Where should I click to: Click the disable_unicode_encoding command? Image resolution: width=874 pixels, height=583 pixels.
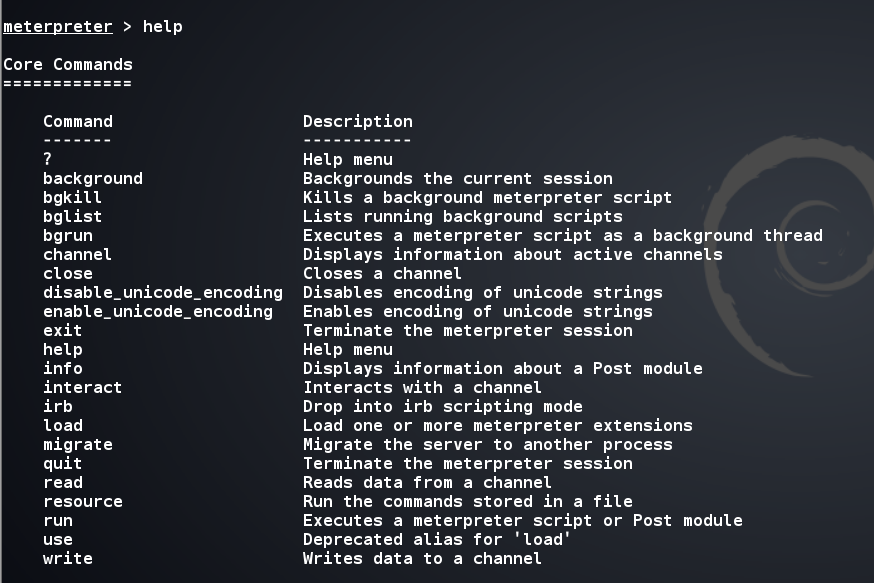163,293
